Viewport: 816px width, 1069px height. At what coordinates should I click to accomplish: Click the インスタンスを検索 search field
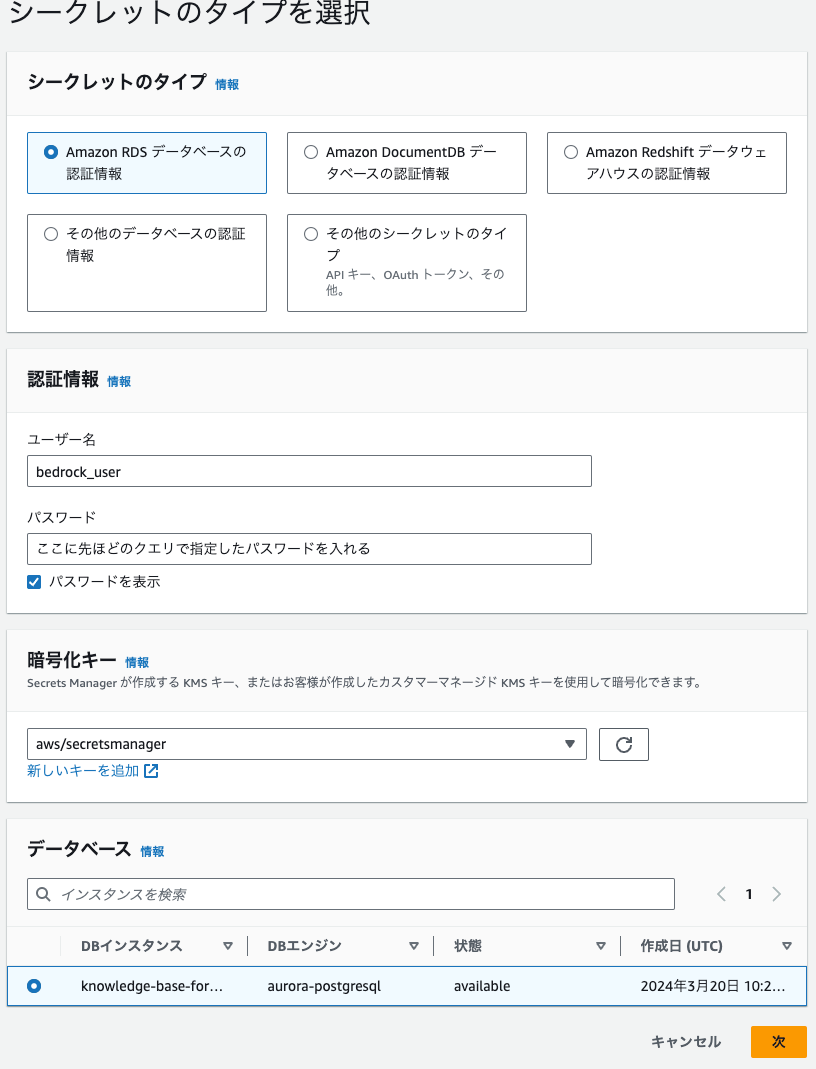click(351, 894)
